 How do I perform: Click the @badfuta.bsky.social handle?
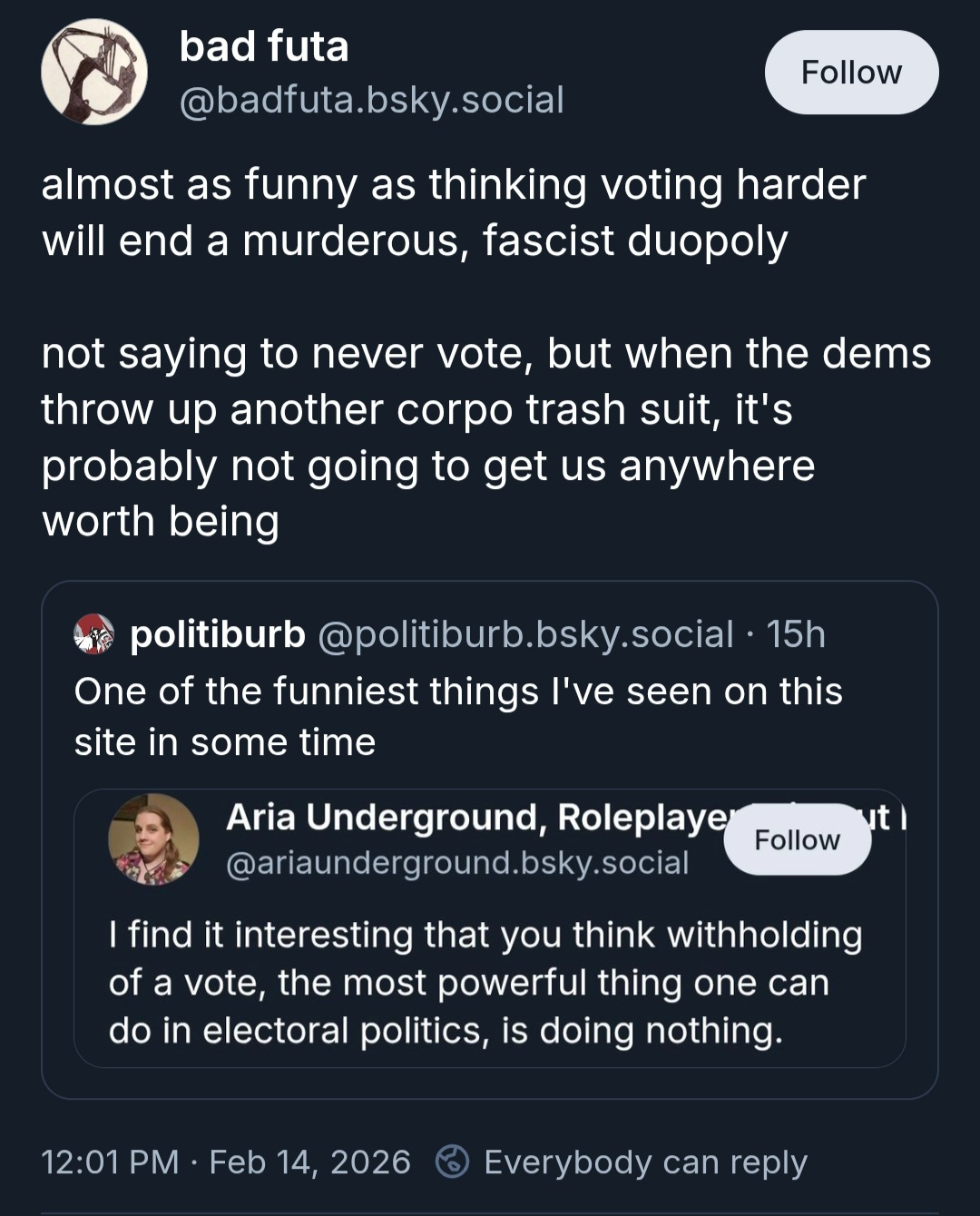tap(372, 100)
